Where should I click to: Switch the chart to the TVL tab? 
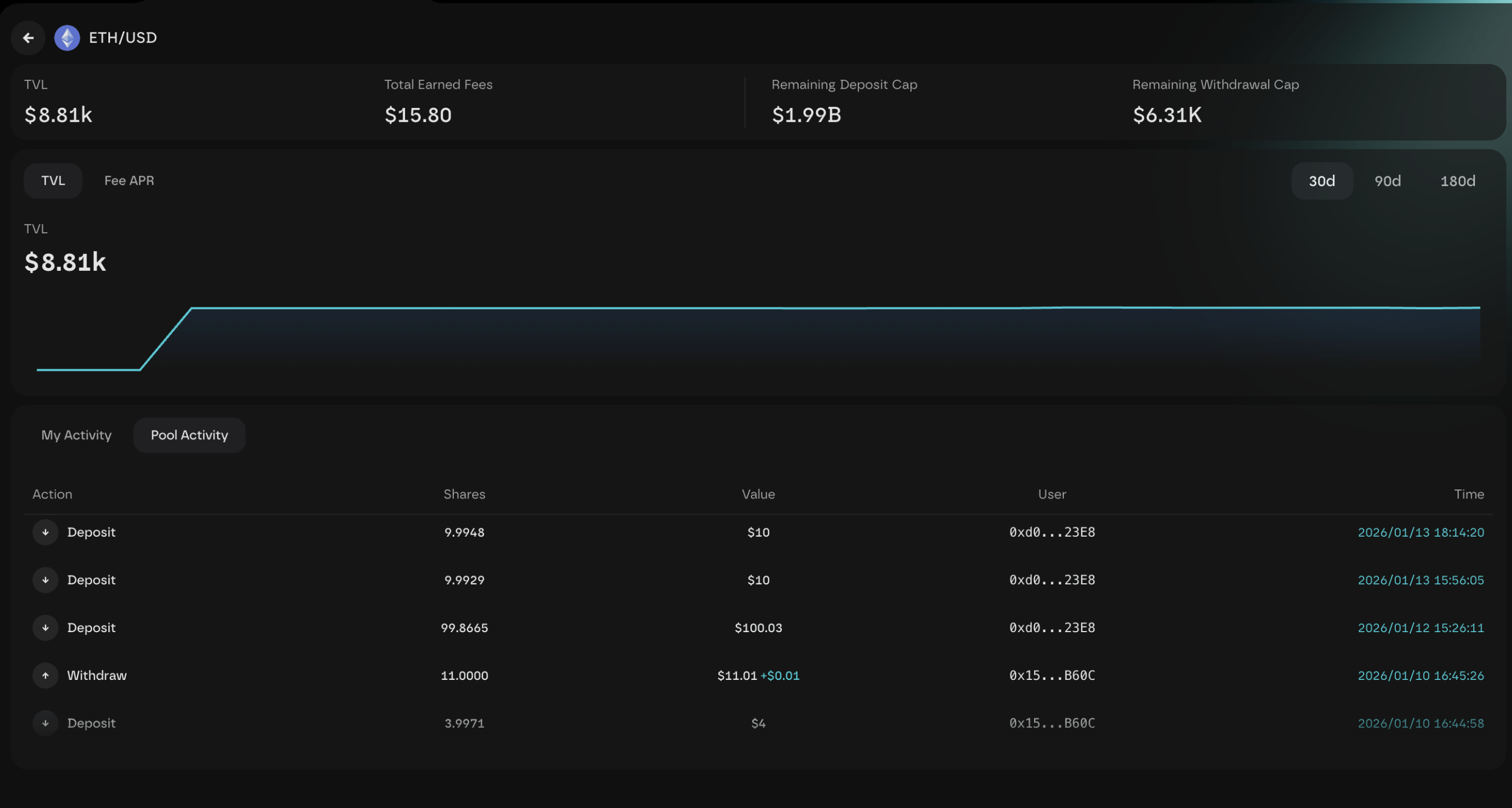point(53,181)
